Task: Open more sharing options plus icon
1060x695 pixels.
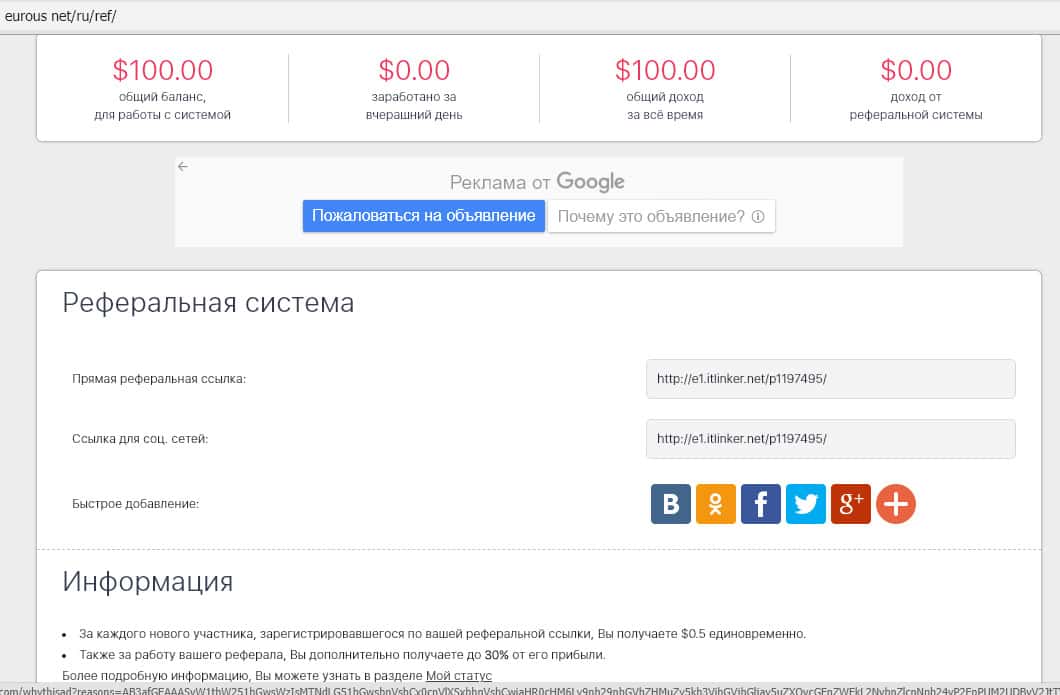Action: coord(896,504)
